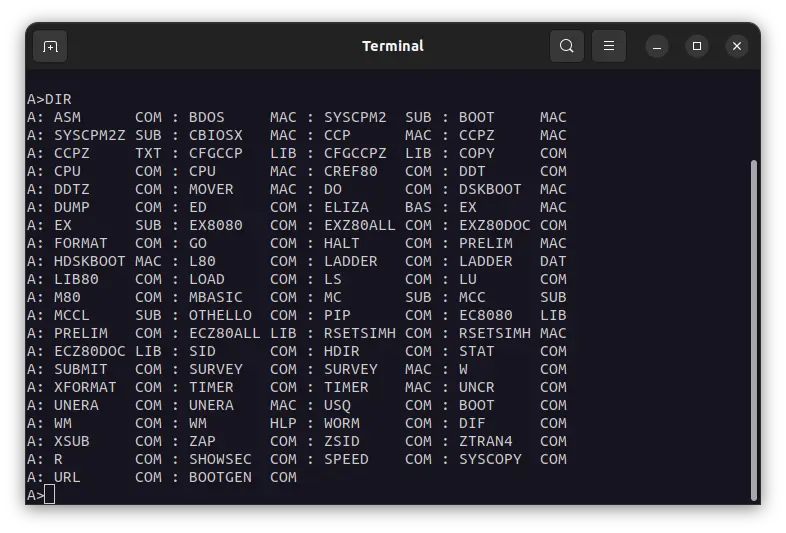Select the ASM filename

click(x=67, y=117)
